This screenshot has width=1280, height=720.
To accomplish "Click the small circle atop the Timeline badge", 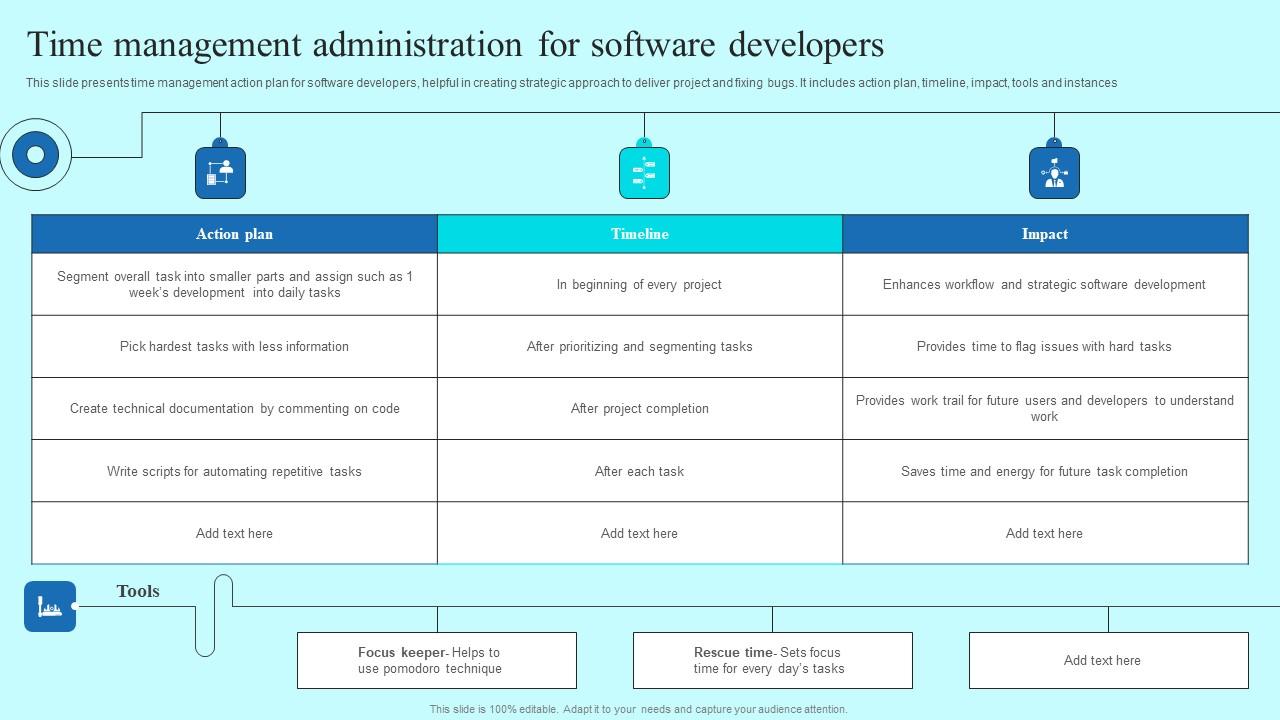I will coord(643,141).
